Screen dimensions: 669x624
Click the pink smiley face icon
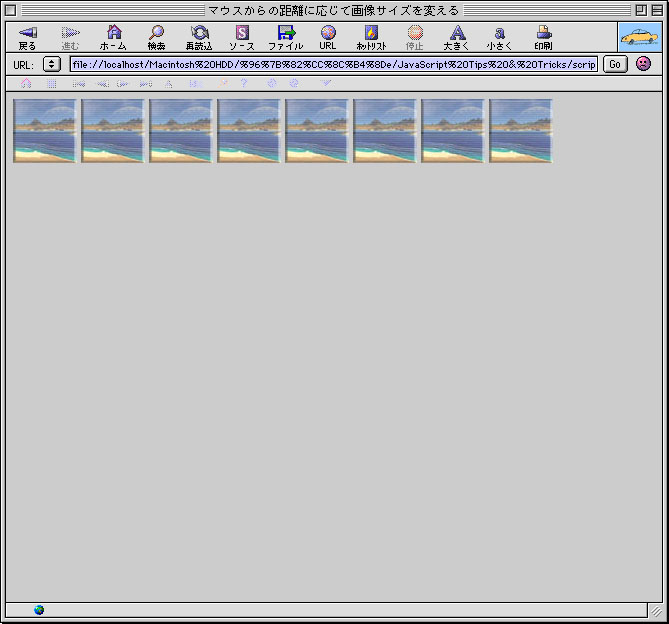click(643, 64)
